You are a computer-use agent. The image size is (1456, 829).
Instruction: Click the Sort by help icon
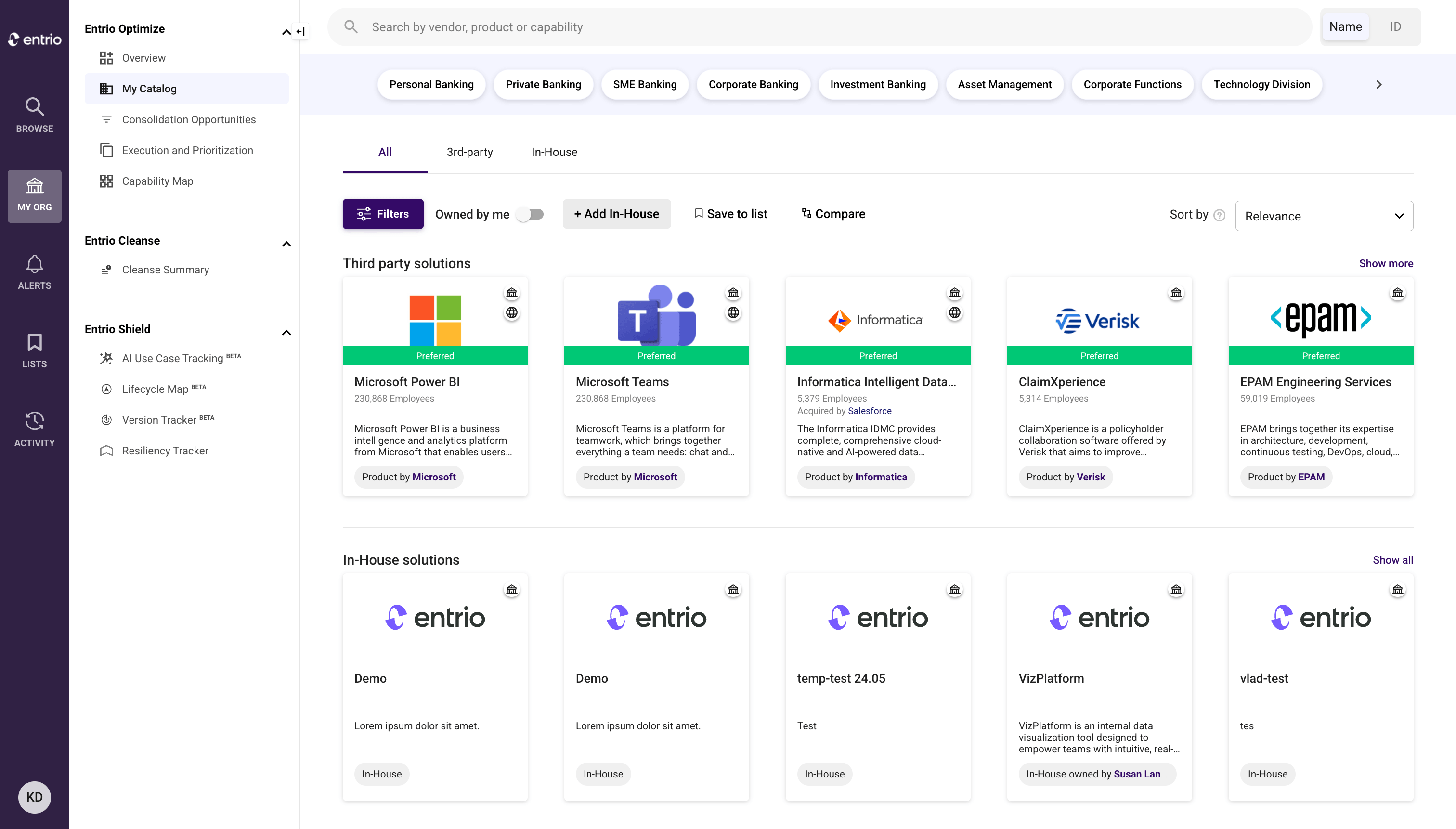click(x=1219, y=215)
